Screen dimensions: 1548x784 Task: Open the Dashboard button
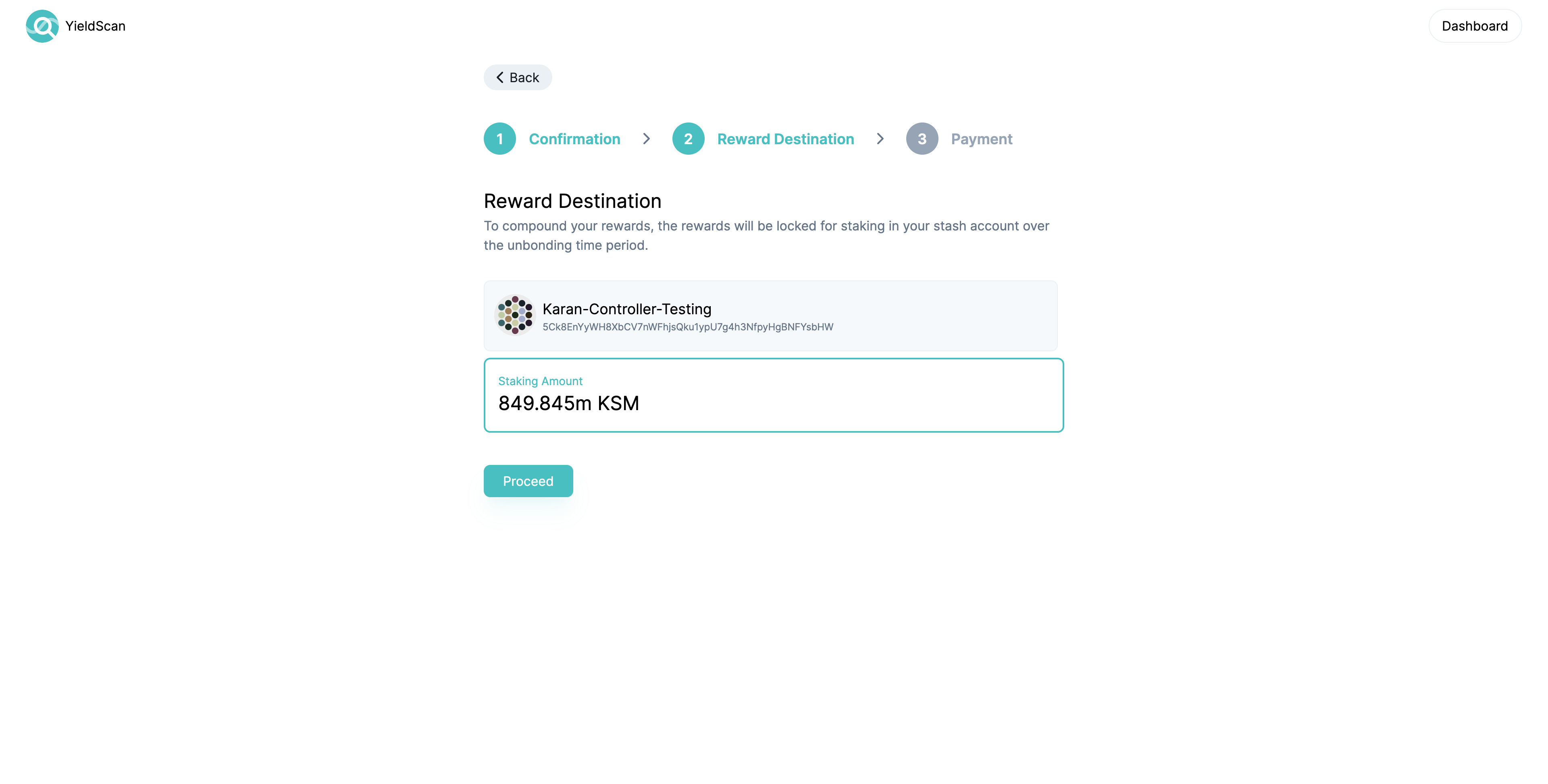coord(1475,26)
